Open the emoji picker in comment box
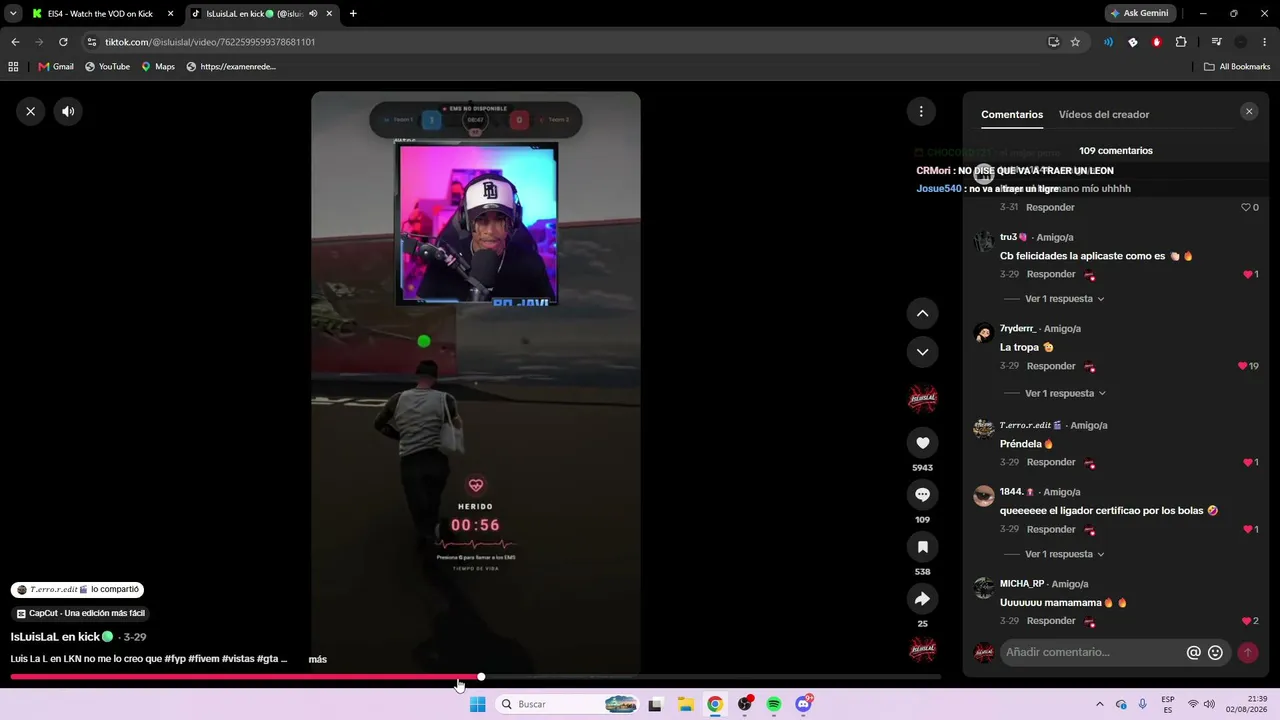 1215,653
